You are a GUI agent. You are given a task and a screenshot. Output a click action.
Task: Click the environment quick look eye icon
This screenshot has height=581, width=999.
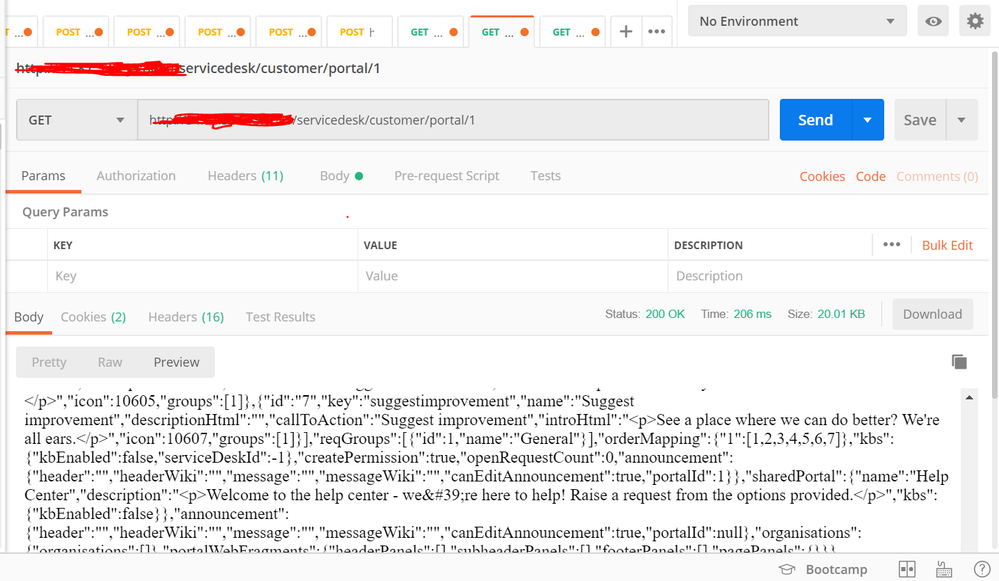click(x=933, y=21)
